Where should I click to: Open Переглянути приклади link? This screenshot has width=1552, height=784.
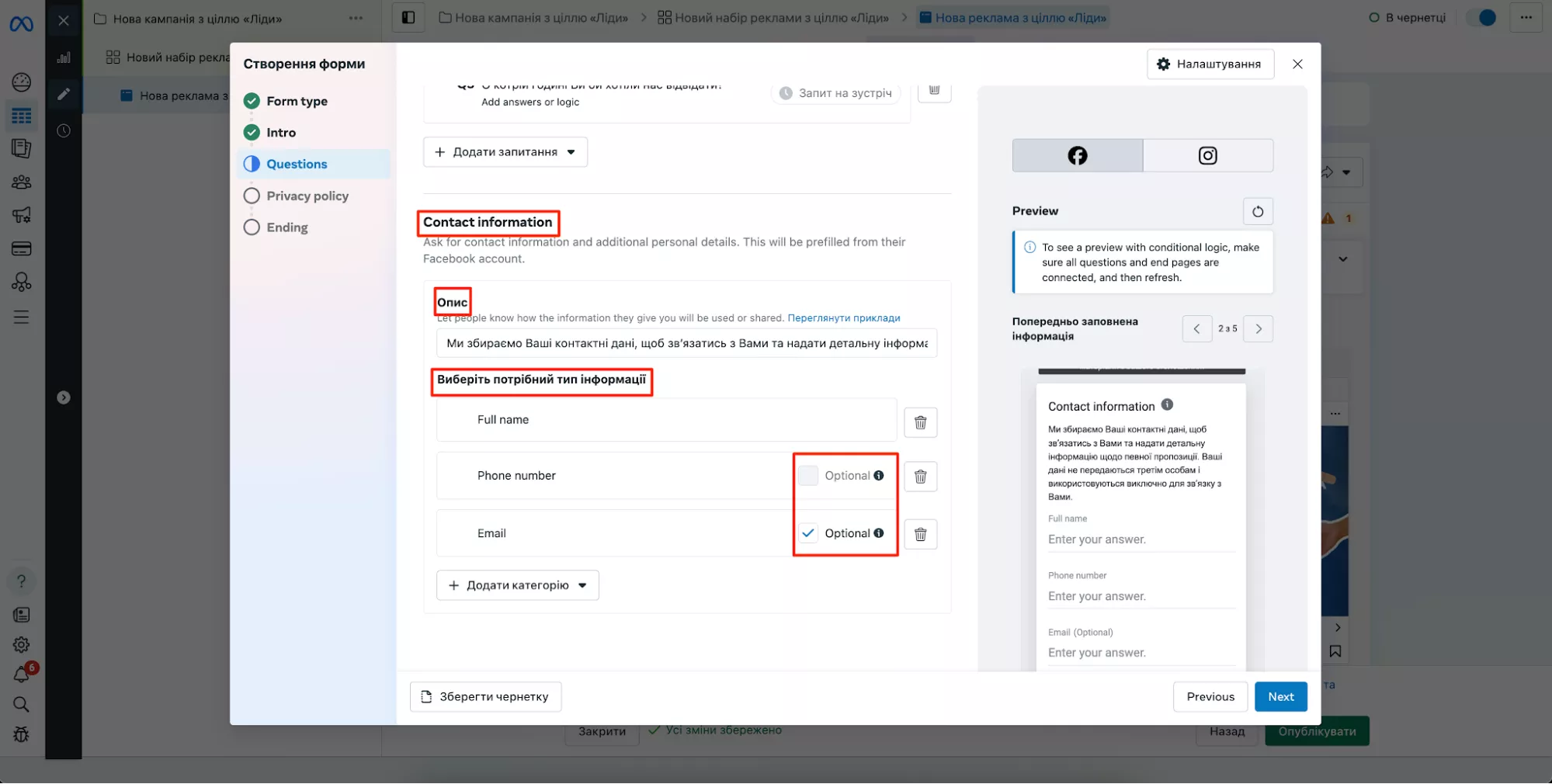[843, 318]
